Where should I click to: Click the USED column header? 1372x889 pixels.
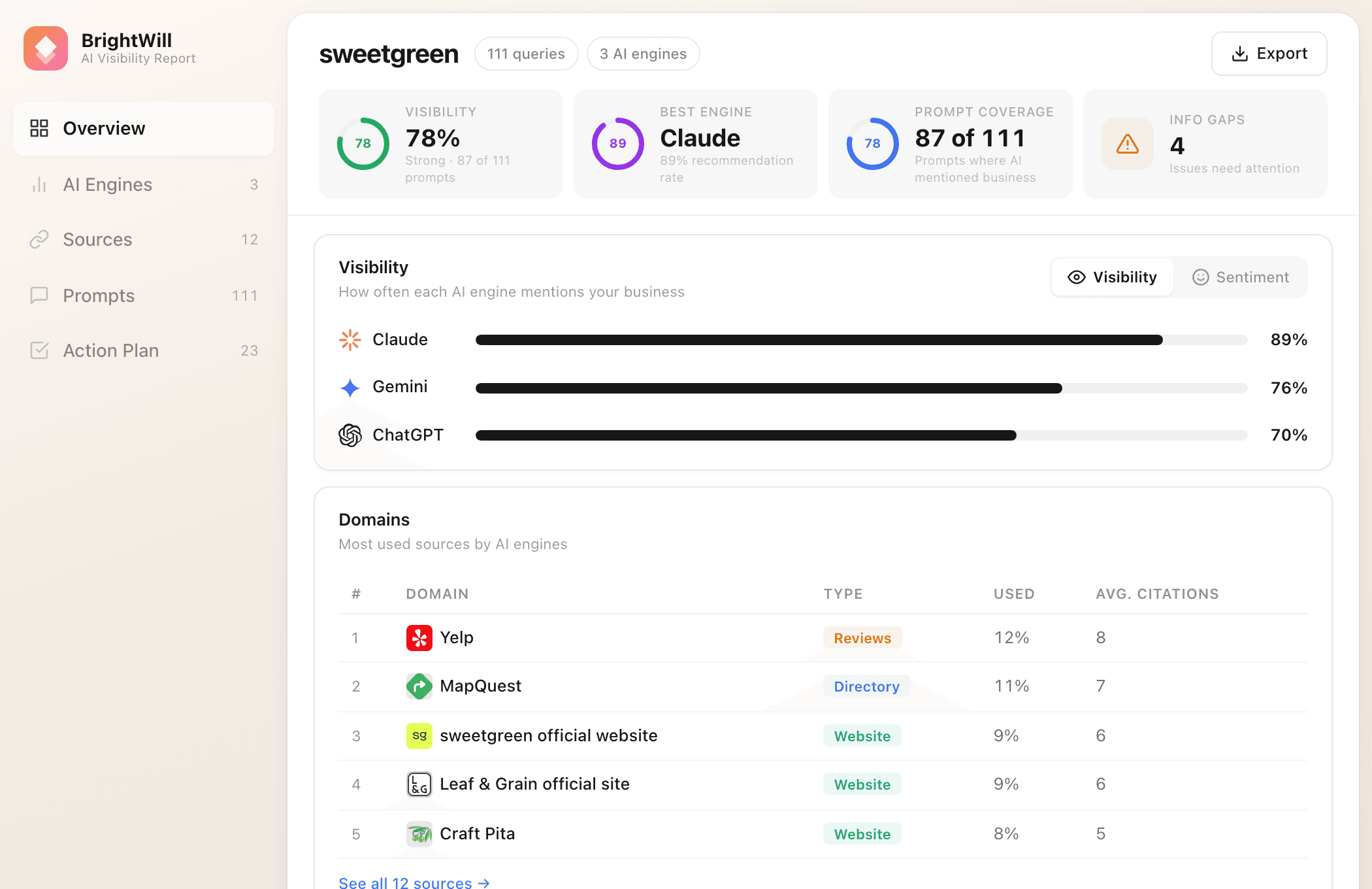click(x=1014, y=594)
